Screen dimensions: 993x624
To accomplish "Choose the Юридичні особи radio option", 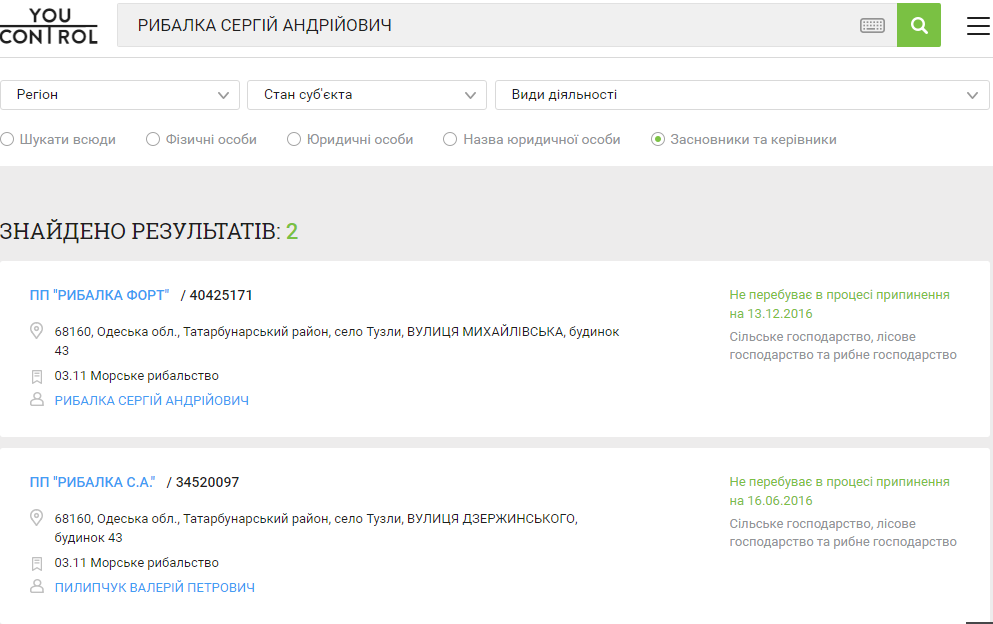I will (x=294, y=140).
